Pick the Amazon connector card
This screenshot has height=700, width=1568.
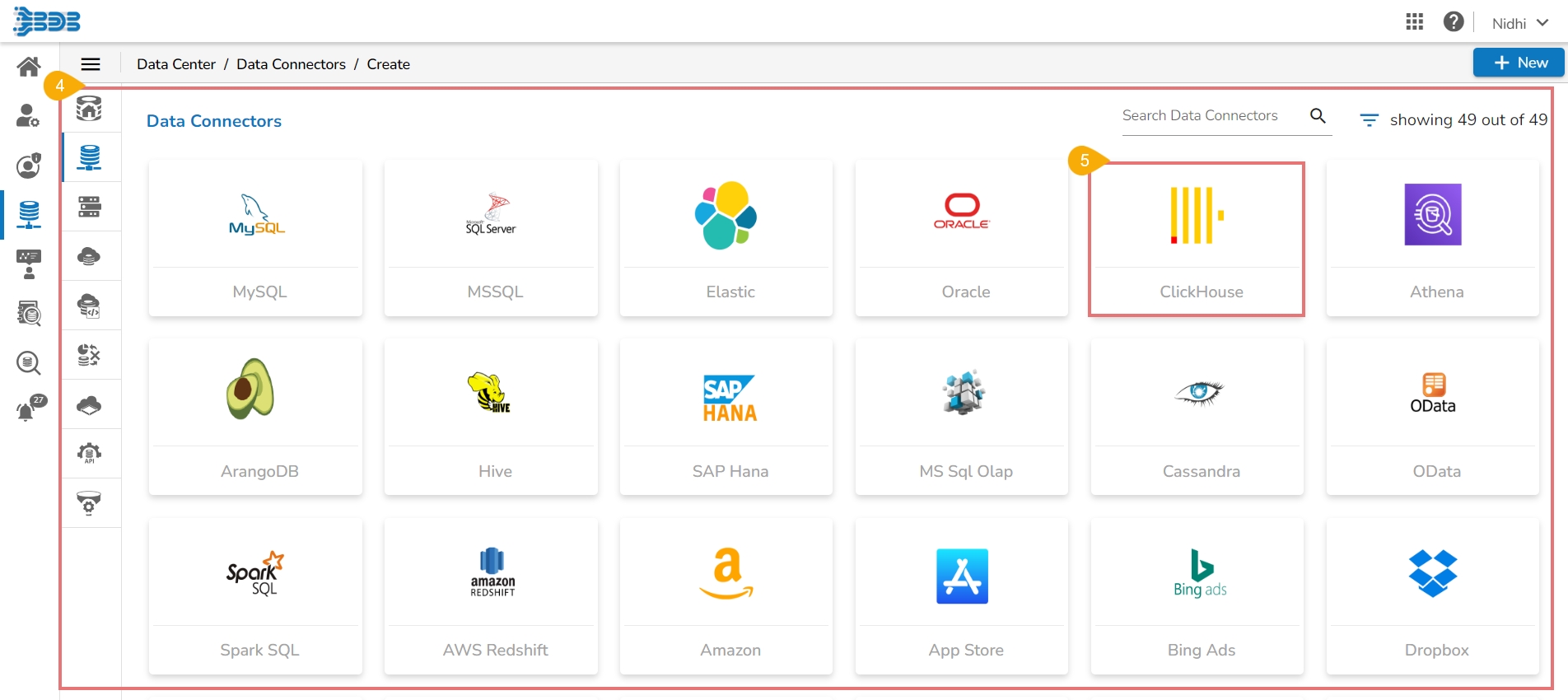(726, 597)
